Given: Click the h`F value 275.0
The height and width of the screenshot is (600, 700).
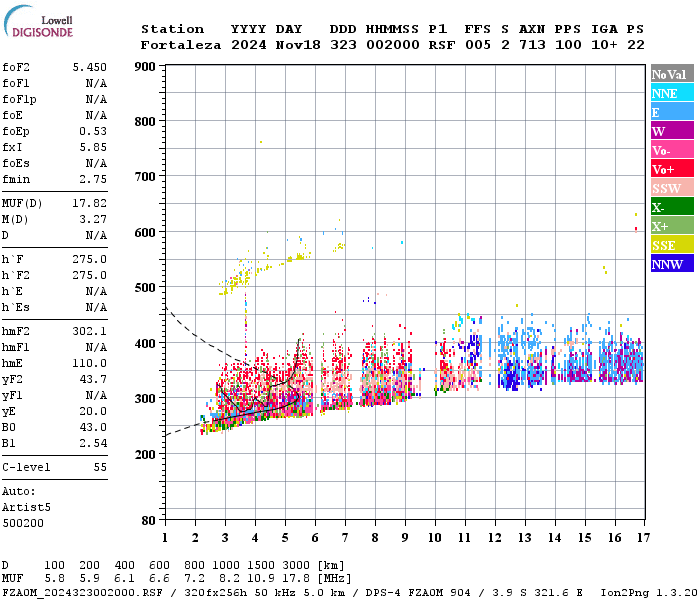Looking at the screenshot, I should point(90,259).
